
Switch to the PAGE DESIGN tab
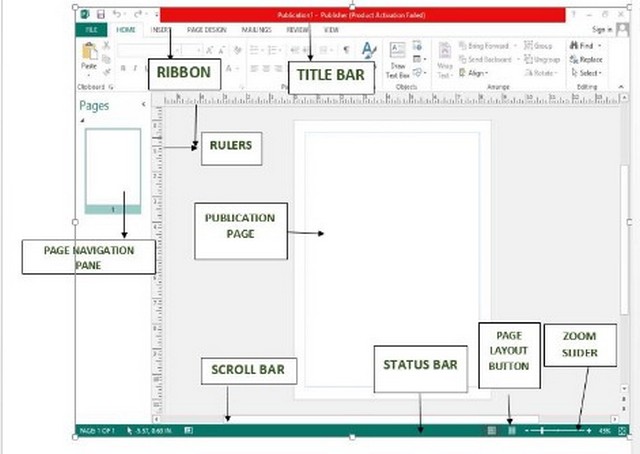tap(206, 31)
